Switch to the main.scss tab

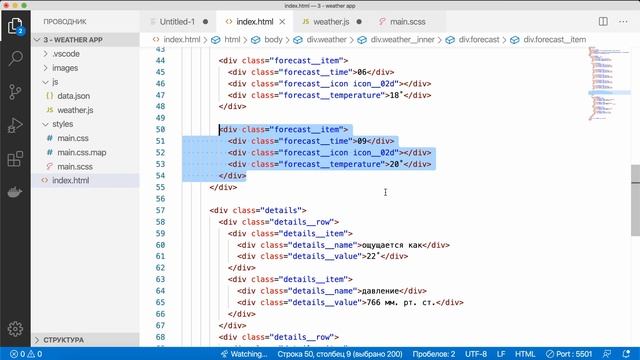pos(407,22)
